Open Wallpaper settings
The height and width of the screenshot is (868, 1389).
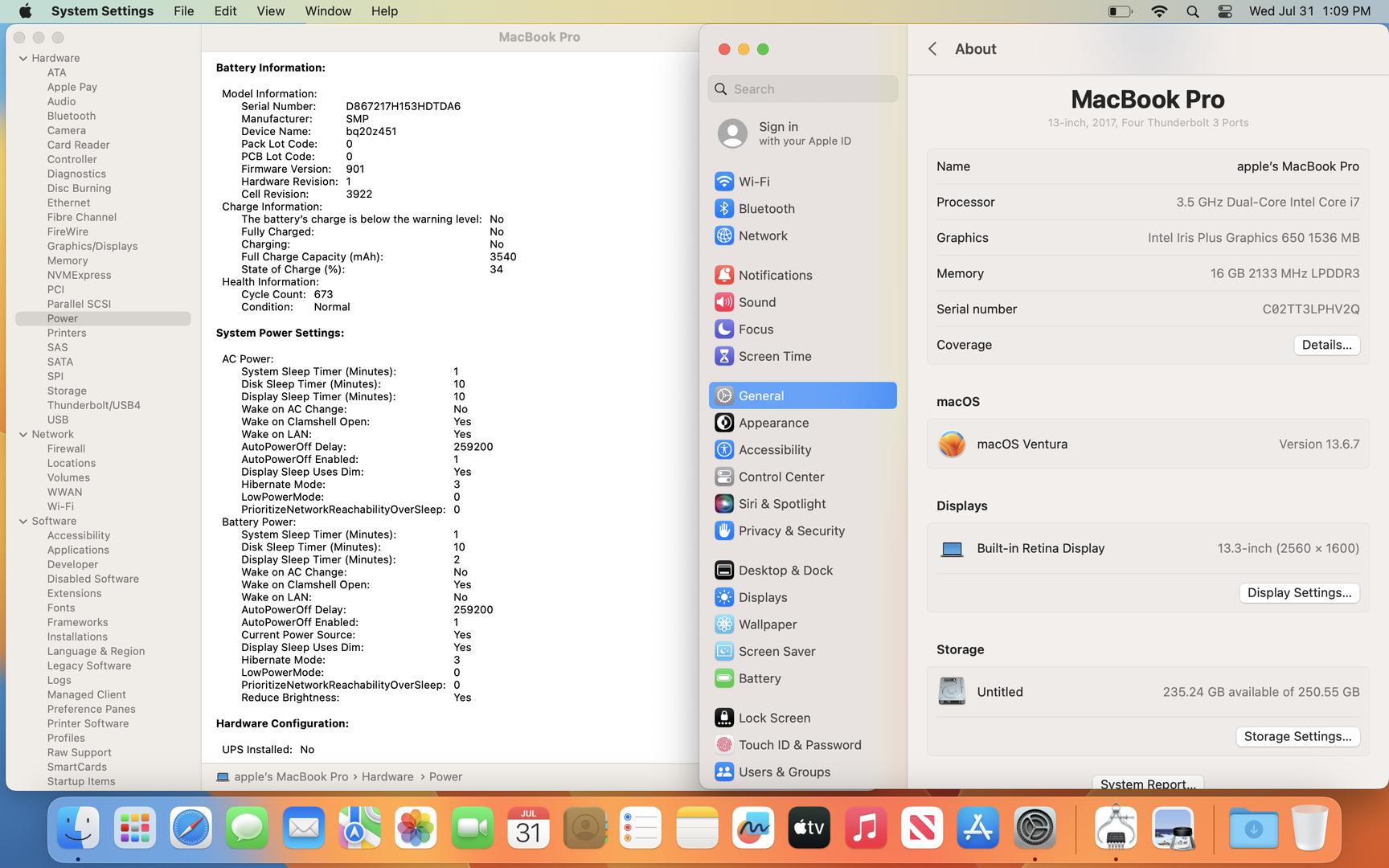[x=802, y=624]
